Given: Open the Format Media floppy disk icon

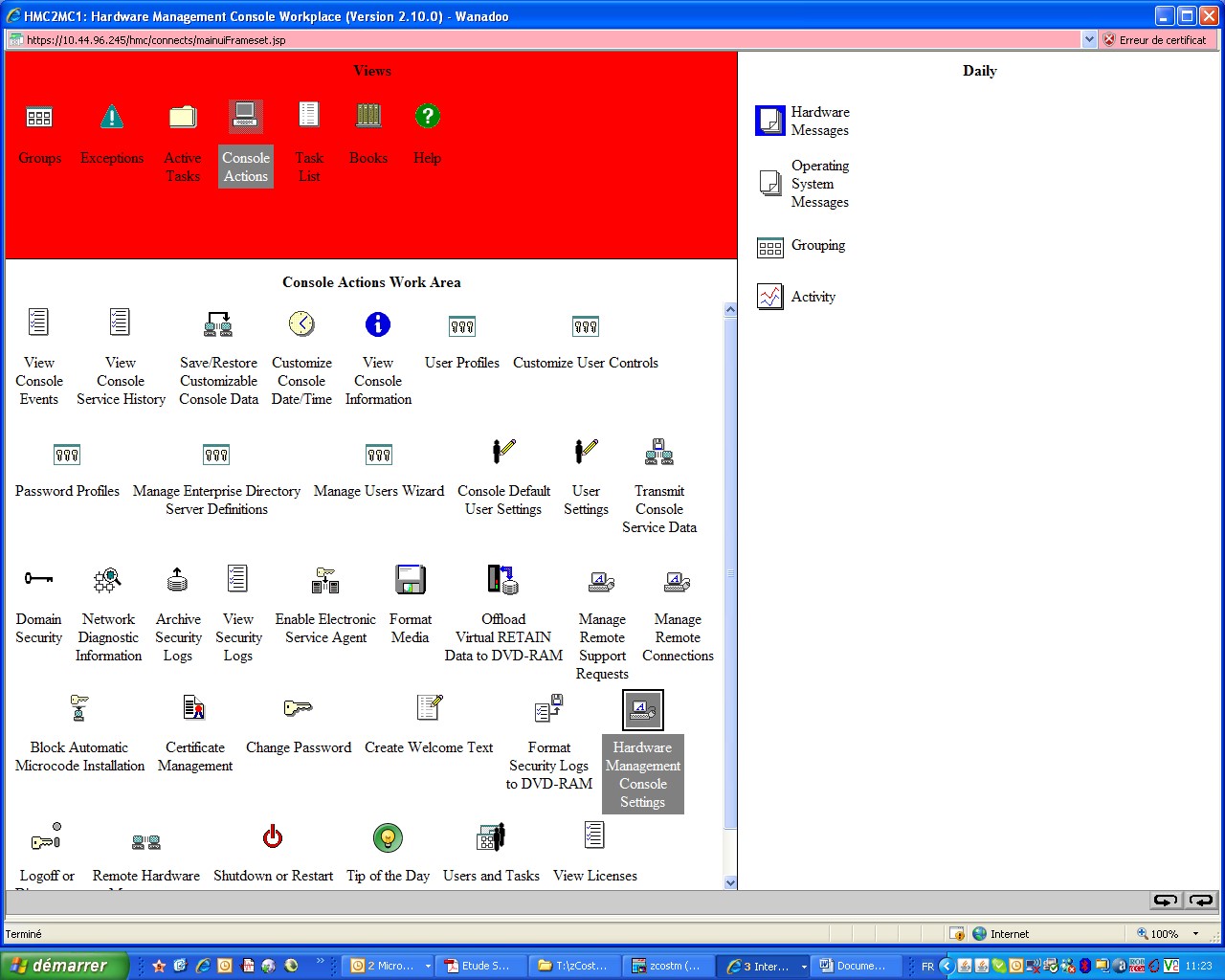Looking at the screenshot, I should tap(411, 579).
